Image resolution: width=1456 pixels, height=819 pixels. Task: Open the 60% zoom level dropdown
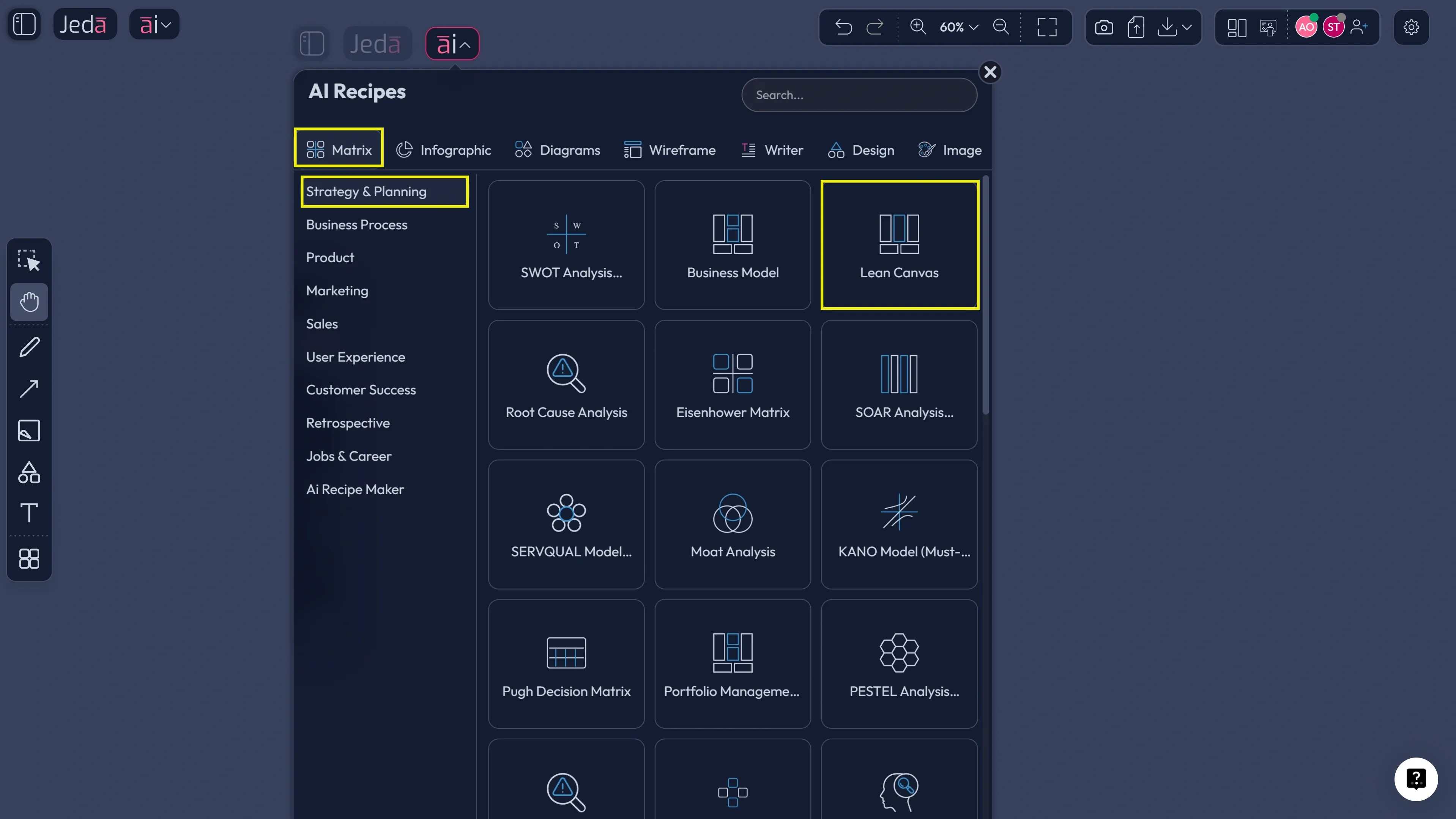(x=959, y=27)
